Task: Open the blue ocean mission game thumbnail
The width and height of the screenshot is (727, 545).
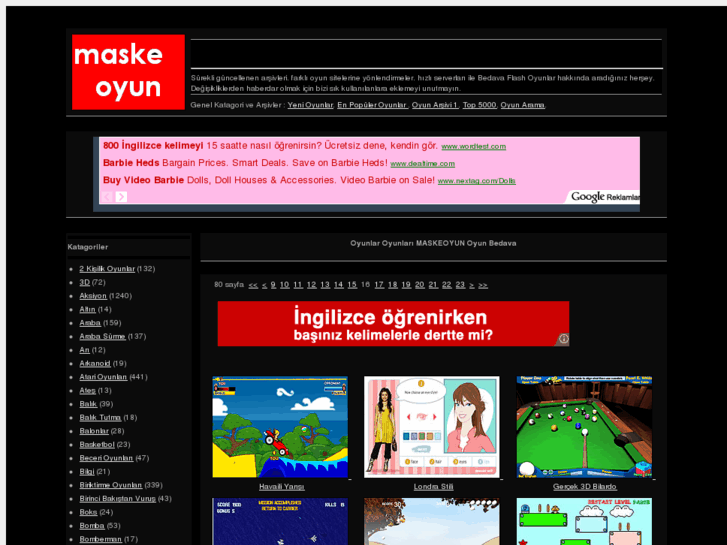Action: pyautogui.click(x=280, y=521)
